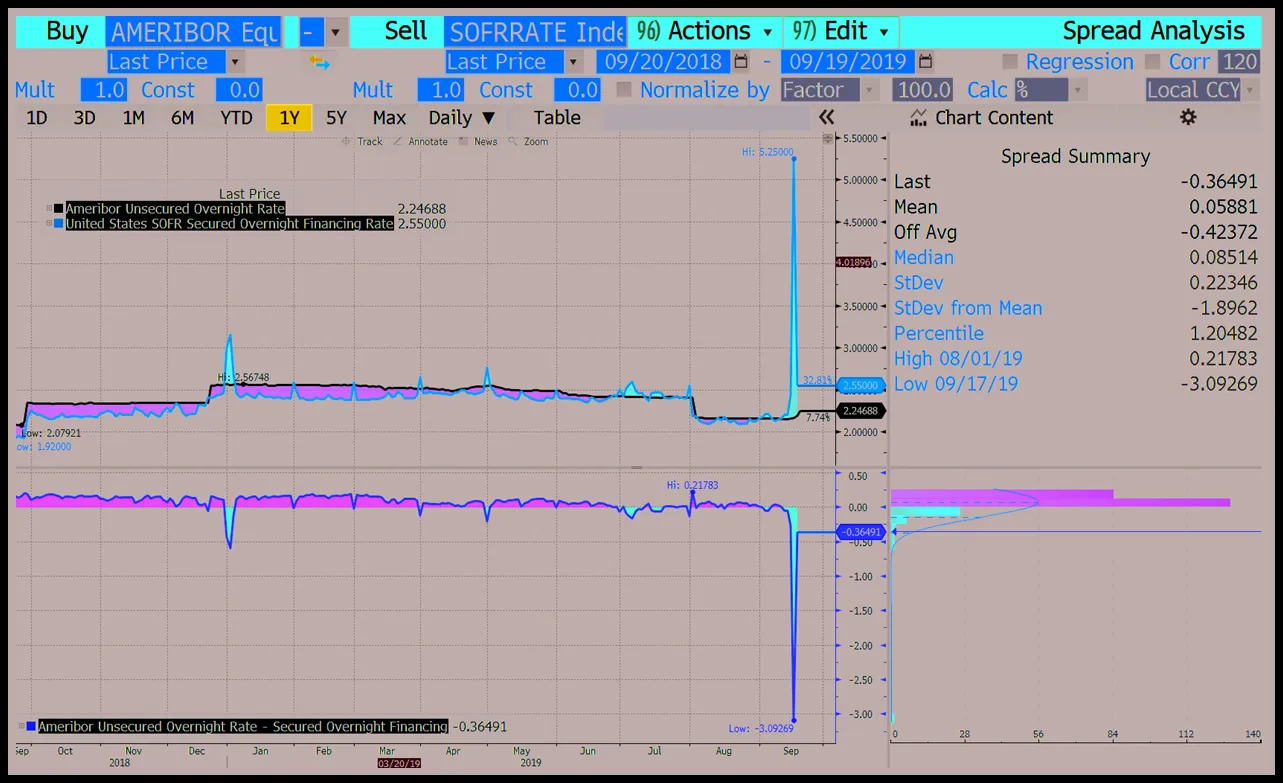Open the Buy side Last Price dropdown
This screenshot has width=1283, height=783.
click(236, 62)
